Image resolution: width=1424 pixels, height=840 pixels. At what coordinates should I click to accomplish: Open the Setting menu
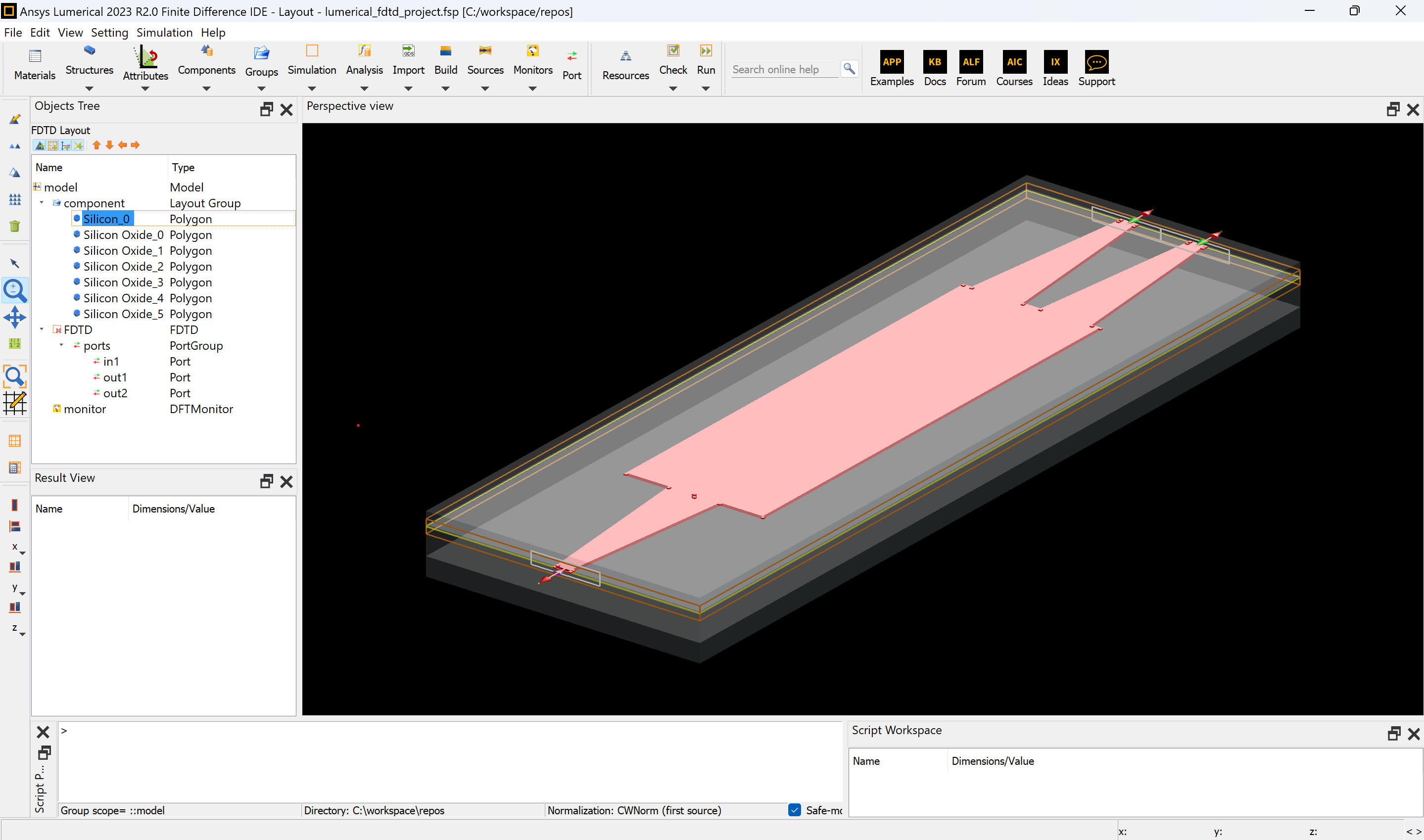(109, 32)
